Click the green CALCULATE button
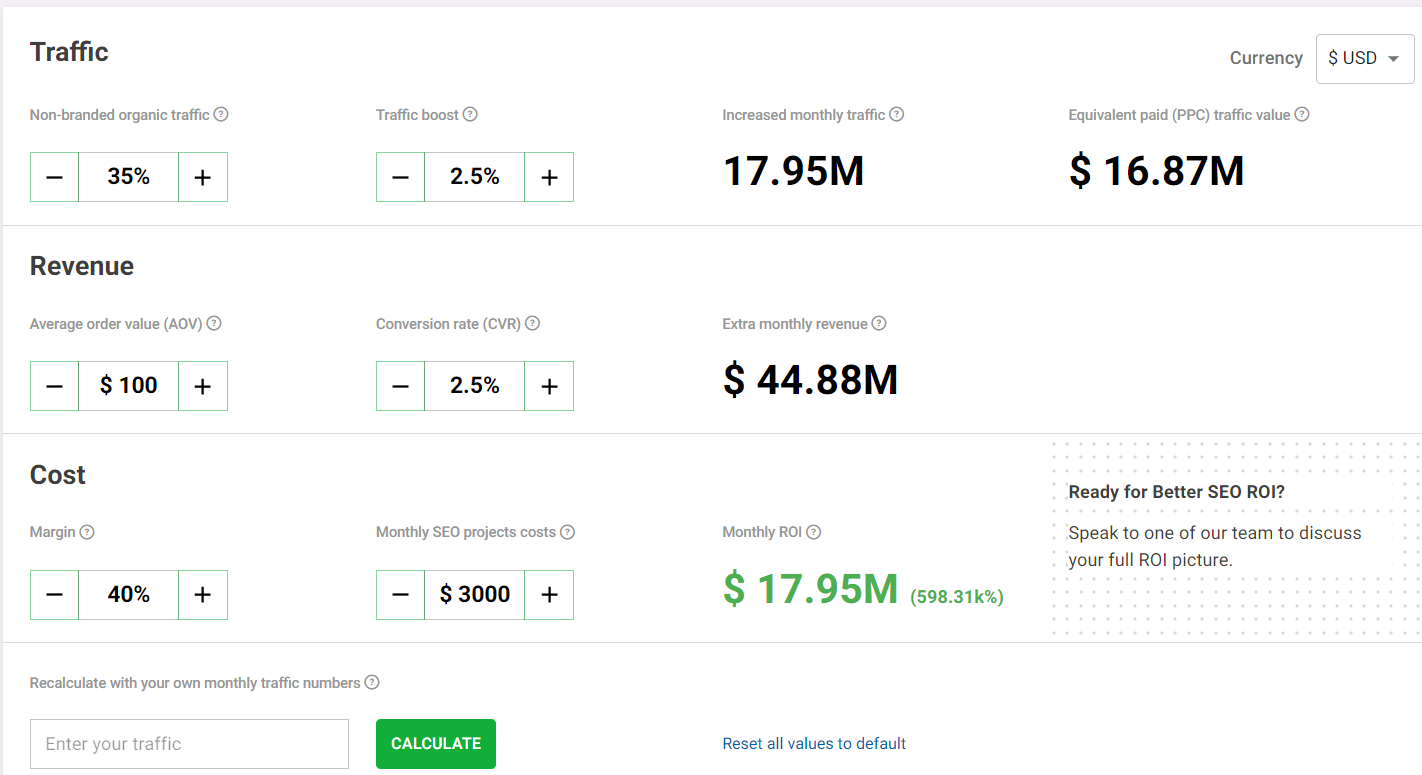The width and height of the screenshot is (1422, 775). coord(436,744)
